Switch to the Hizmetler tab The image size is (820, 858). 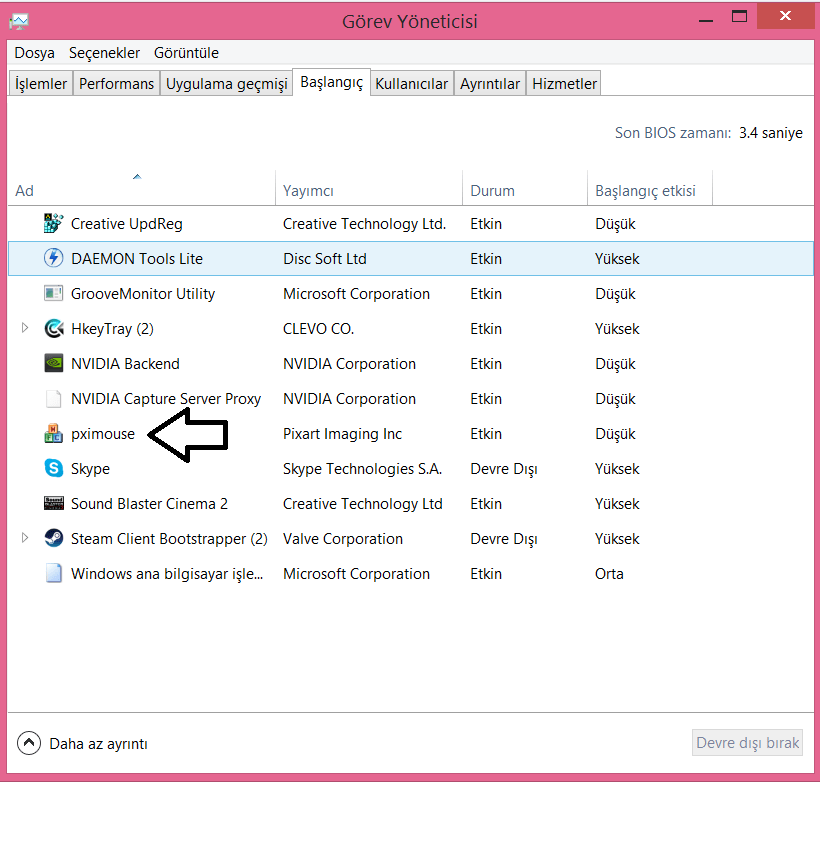pyautogui.click(x=564, y=84)
